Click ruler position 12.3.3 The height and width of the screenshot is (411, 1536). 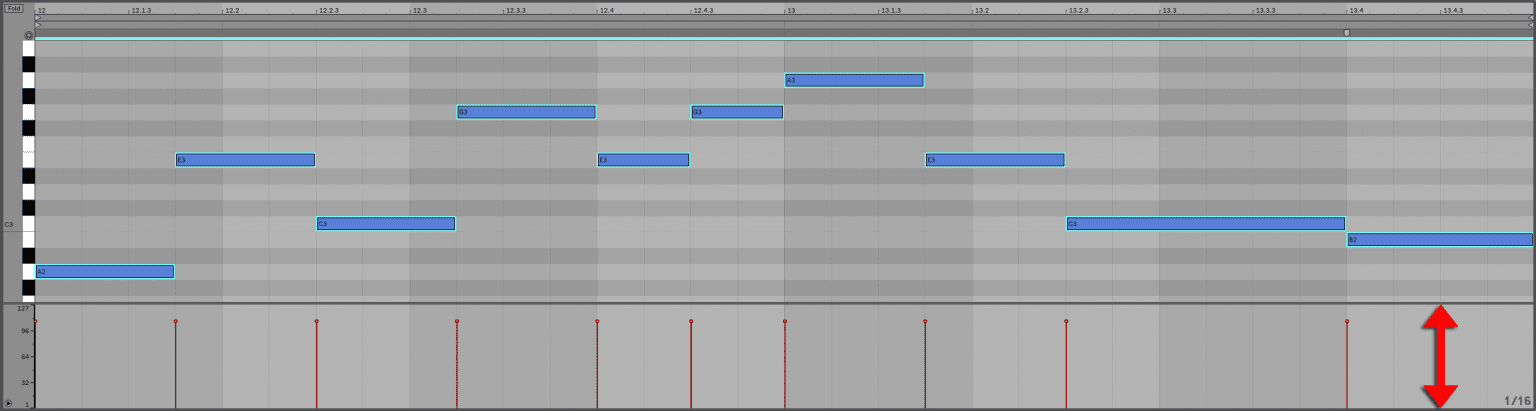pos(516,10)
